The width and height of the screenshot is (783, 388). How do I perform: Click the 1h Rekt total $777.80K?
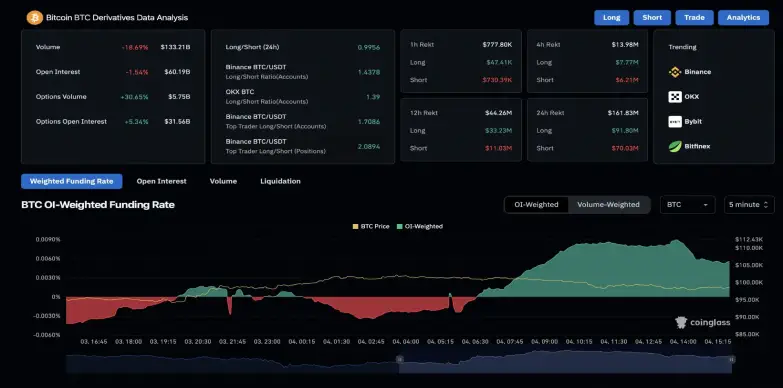coord(497,45)
